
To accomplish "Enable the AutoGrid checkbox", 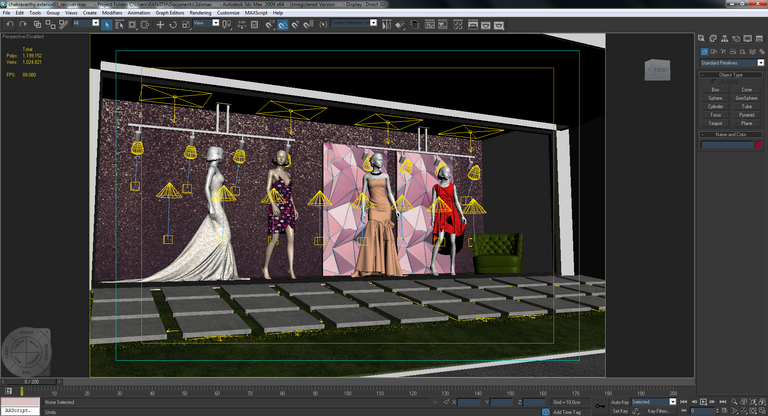I will tap(713, 82).
